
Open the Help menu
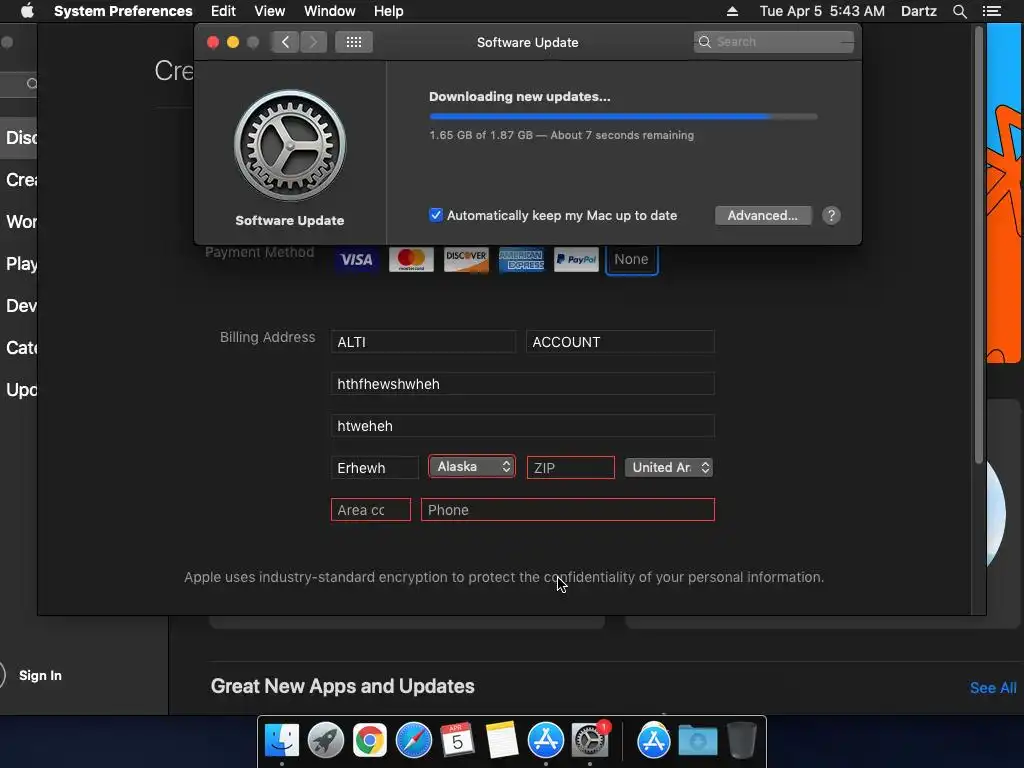[389, 11]
